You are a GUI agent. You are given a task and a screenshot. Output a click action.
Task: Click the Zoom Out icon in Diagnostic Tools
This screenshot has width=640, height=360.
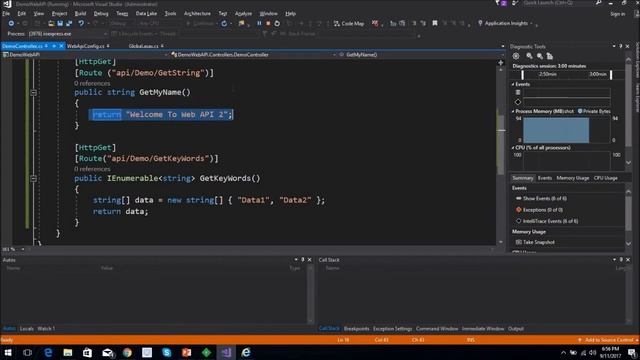[x=540, y=56]
